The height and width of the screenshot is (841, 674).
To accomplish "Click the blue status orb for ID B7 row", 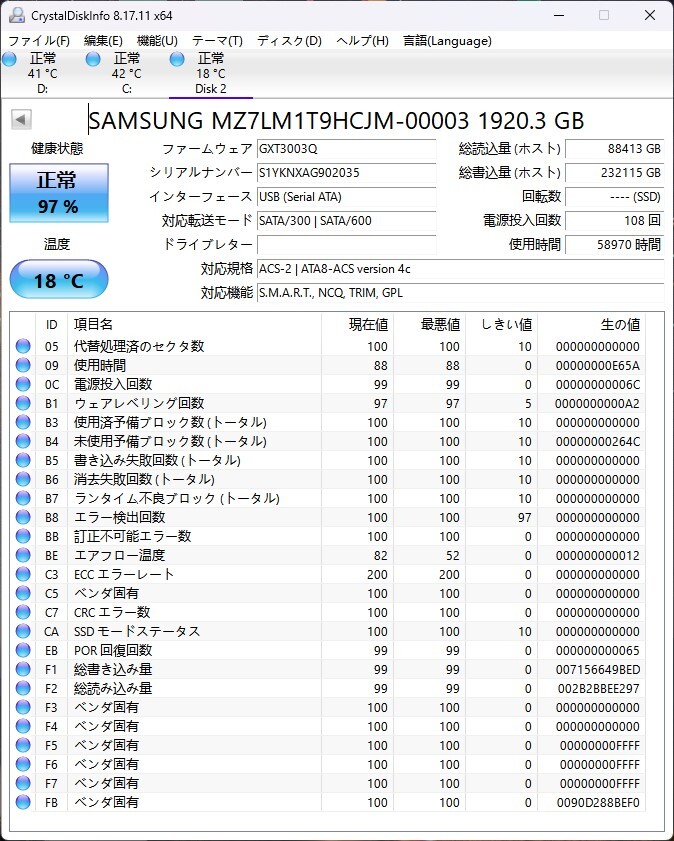I will tap(23, 498).
